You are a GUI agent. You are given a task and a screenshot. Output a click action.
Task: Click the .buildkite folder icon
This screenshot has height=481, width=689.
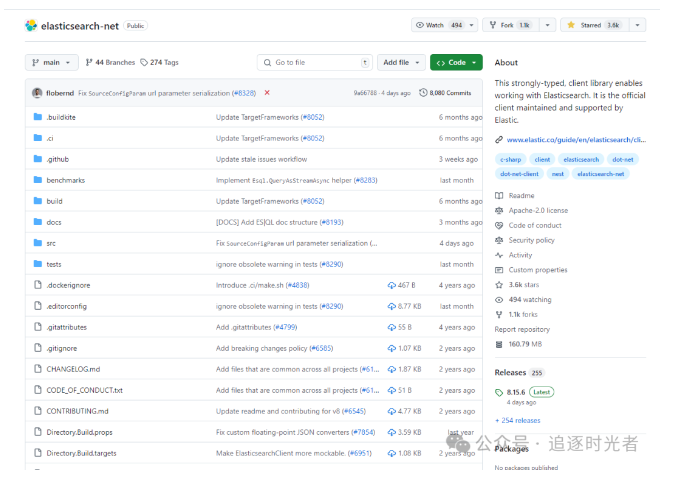(38, 117)
